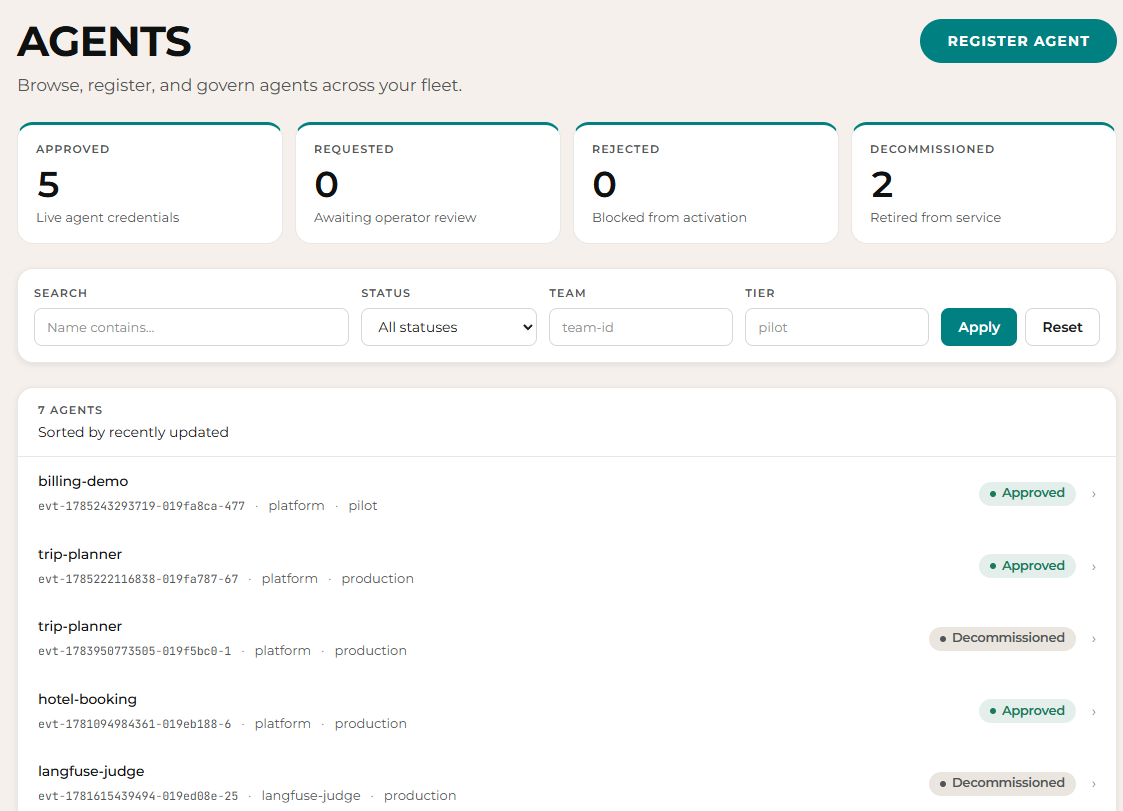This screenshot has height=811, width=1123.
Task: Expand the billing-demo row chevron
Action: pos(1094,494)
